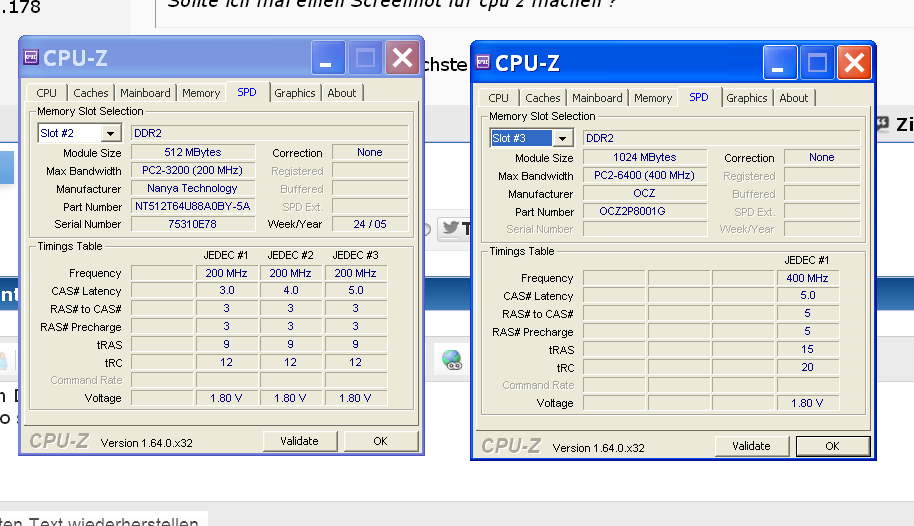Click the PC2-3200 (200 MHz) bandwidth field
914x526 pixels.
193,170
